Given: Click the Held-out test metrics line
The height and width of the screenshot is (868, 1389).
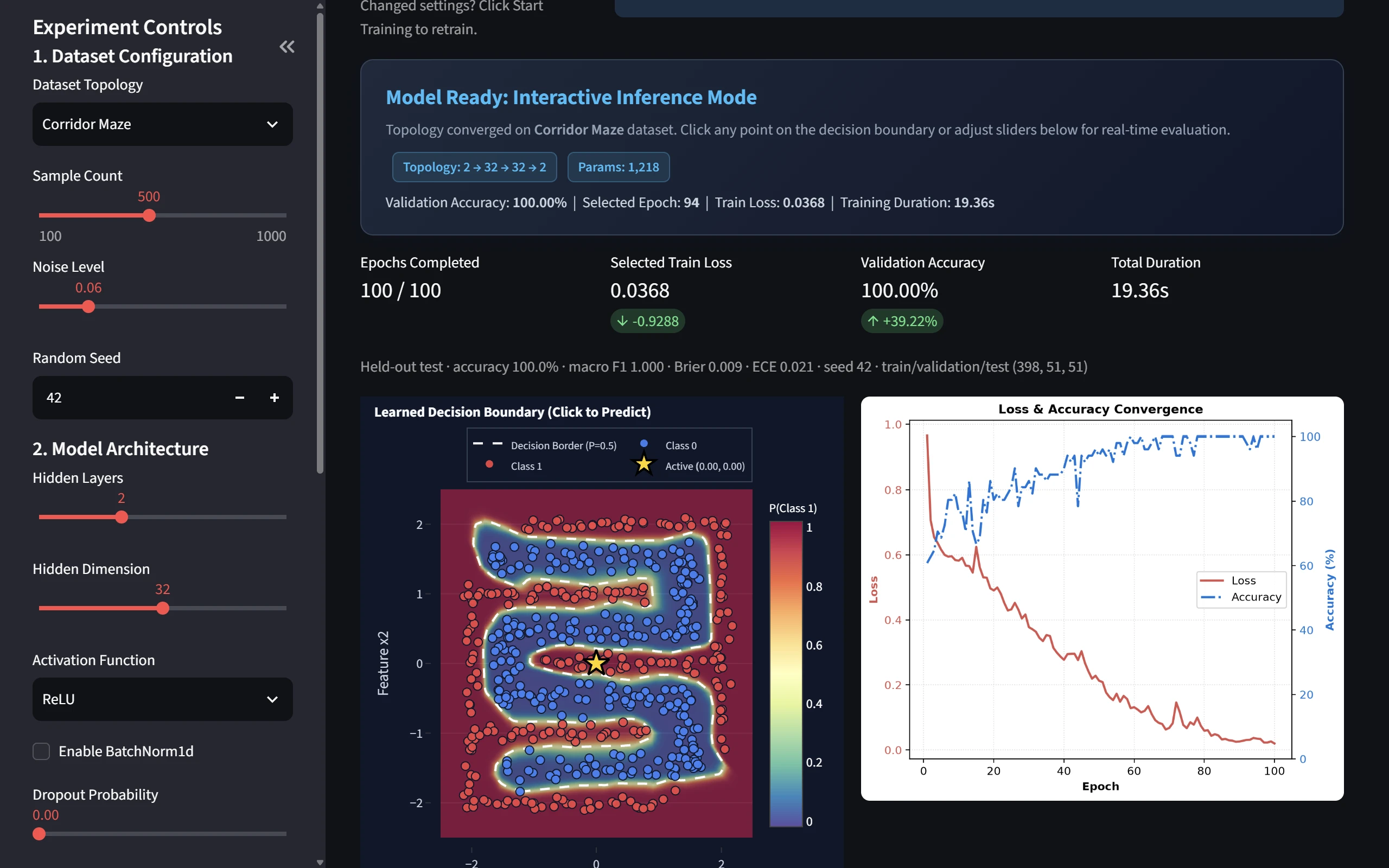Looking at the screenshot, I should [x=724, y=366].
